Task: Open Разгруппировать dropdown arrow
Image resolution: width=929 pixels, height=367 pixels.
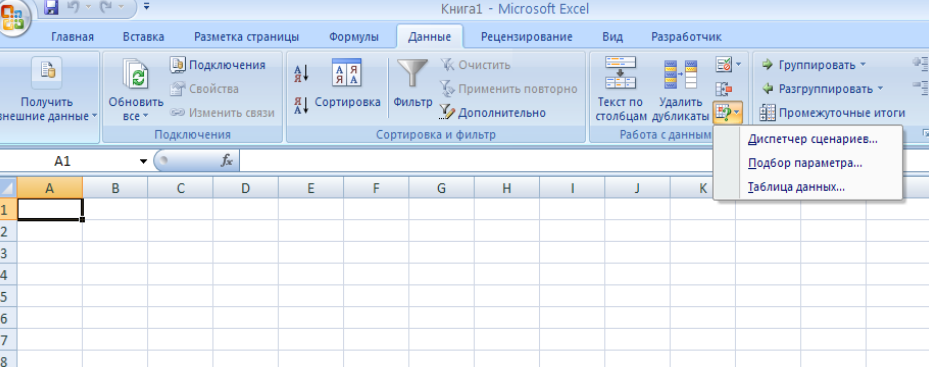Action: coord(880,89)
